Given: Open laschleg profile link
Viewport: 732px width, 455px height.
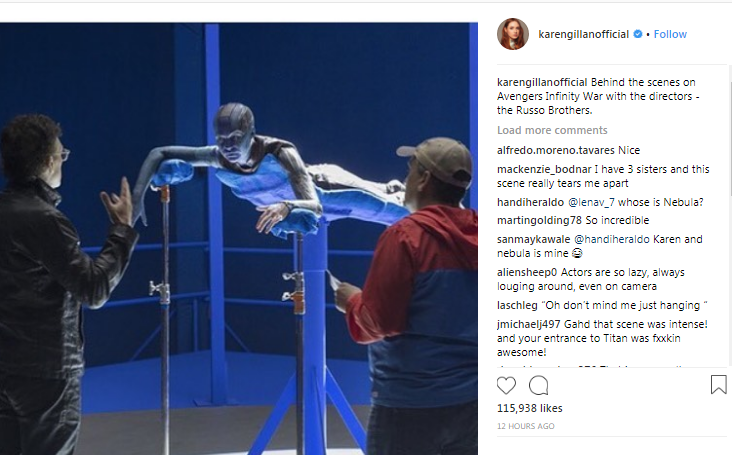Looking at the screenshot, I should (517, 305).
